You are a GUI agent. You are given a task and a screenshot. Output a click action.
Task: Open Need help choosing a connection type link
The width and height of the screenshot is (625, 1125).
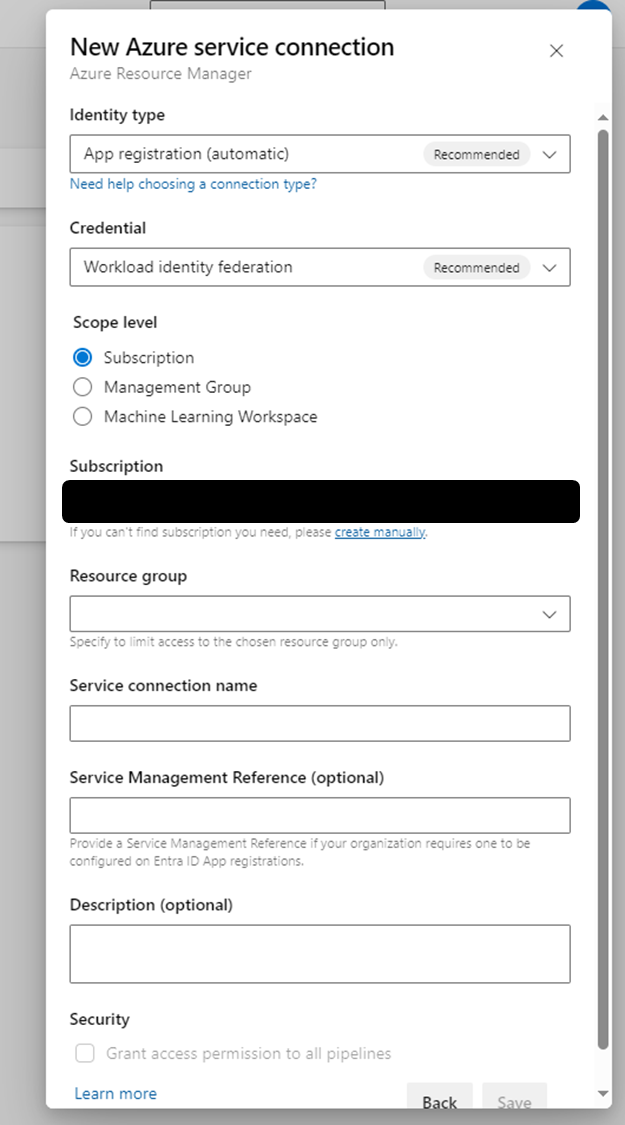(193, 184)
